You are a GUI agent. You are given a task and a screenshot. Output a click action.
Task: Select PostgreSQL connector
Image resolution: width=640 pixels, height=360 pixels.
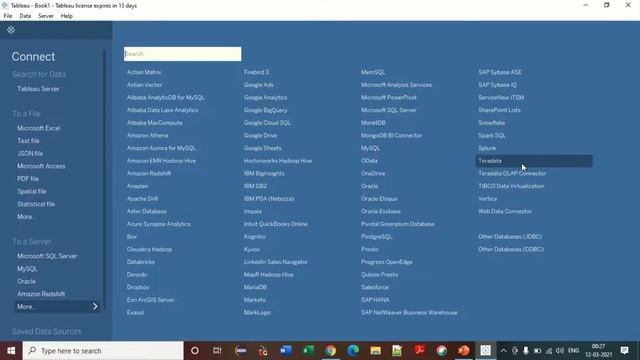pyautogui.click(x=376, y=237)
